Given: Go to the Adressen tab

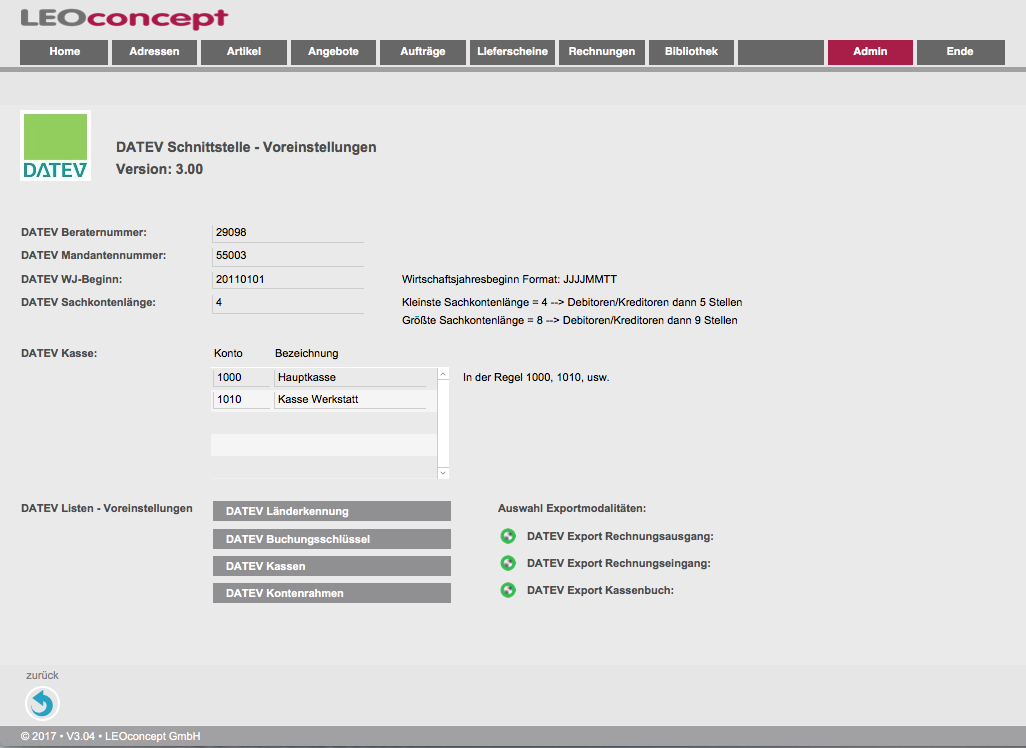Looking at the screenshot, I should 154,52.
